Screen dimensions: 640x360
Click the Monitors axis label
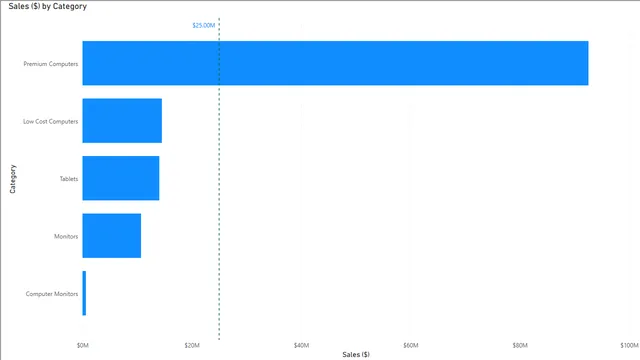point(66,236)
